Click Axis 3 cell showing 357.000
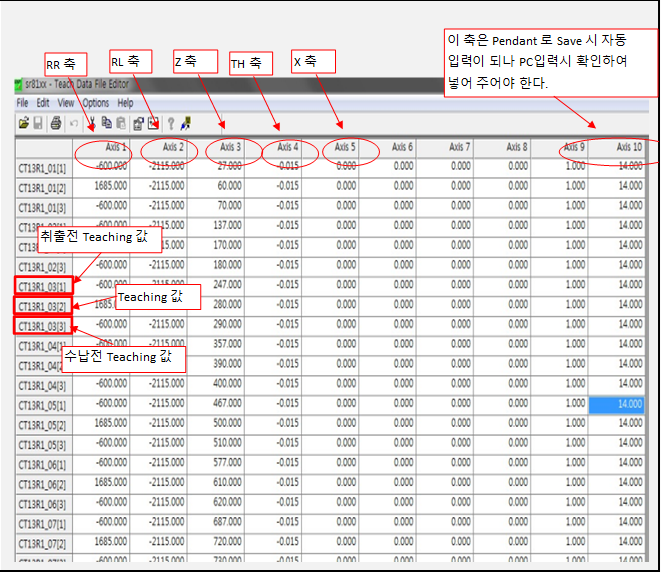The width and height of the screenshot is (661, 573). pos(216,344)
